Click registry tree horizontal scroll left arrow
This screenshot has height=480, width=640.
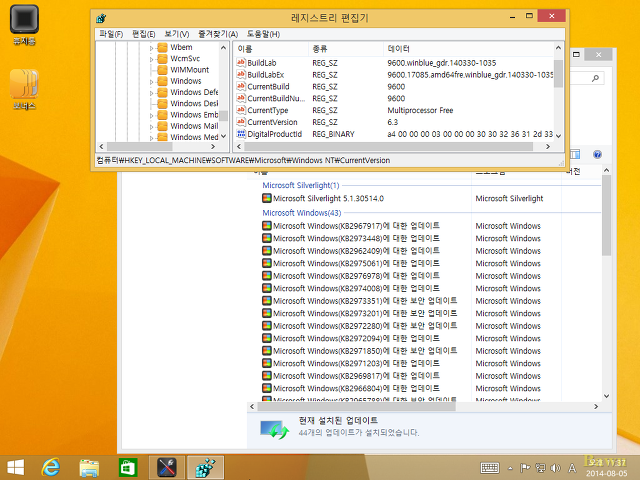(x=102, y=147)
